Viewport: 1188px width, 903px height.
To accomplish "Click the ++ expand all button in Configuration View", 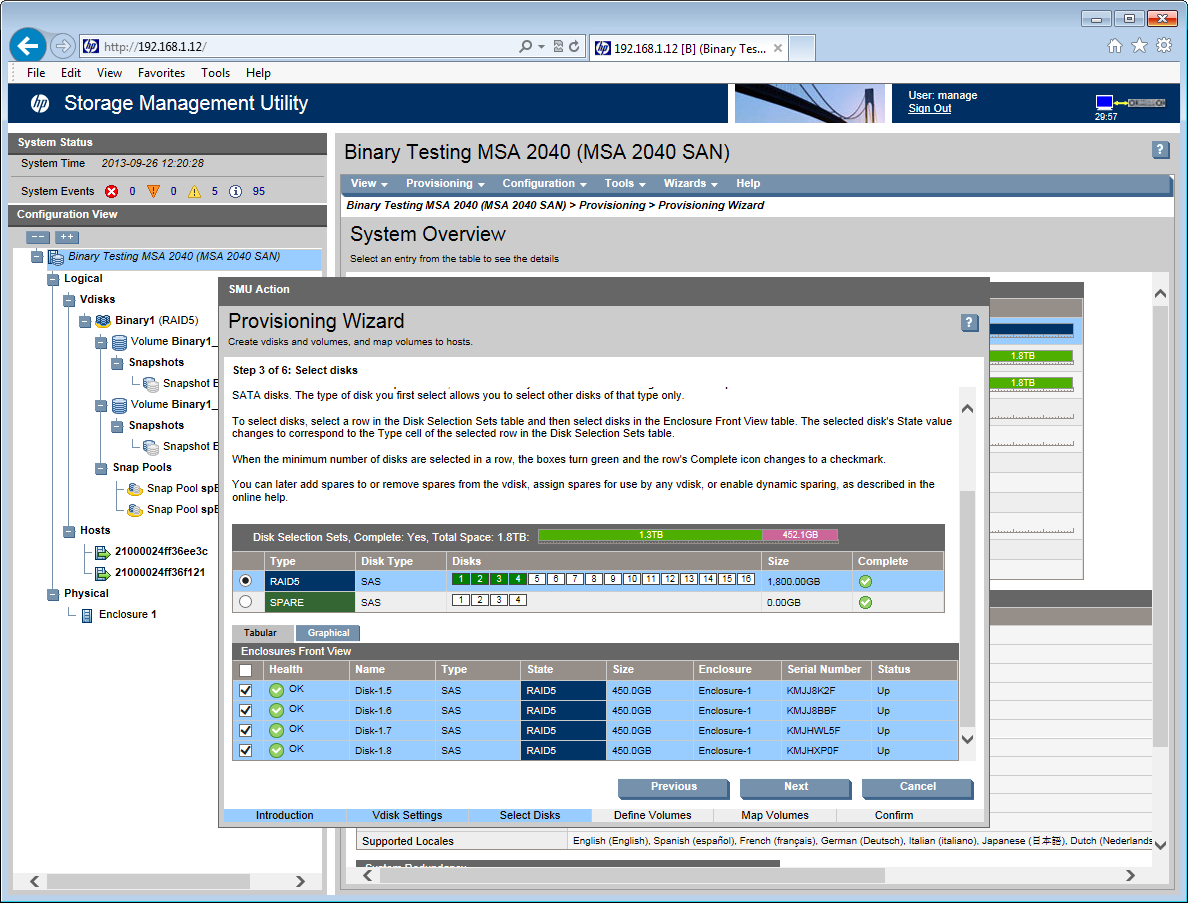I will [x=66, y=237].
